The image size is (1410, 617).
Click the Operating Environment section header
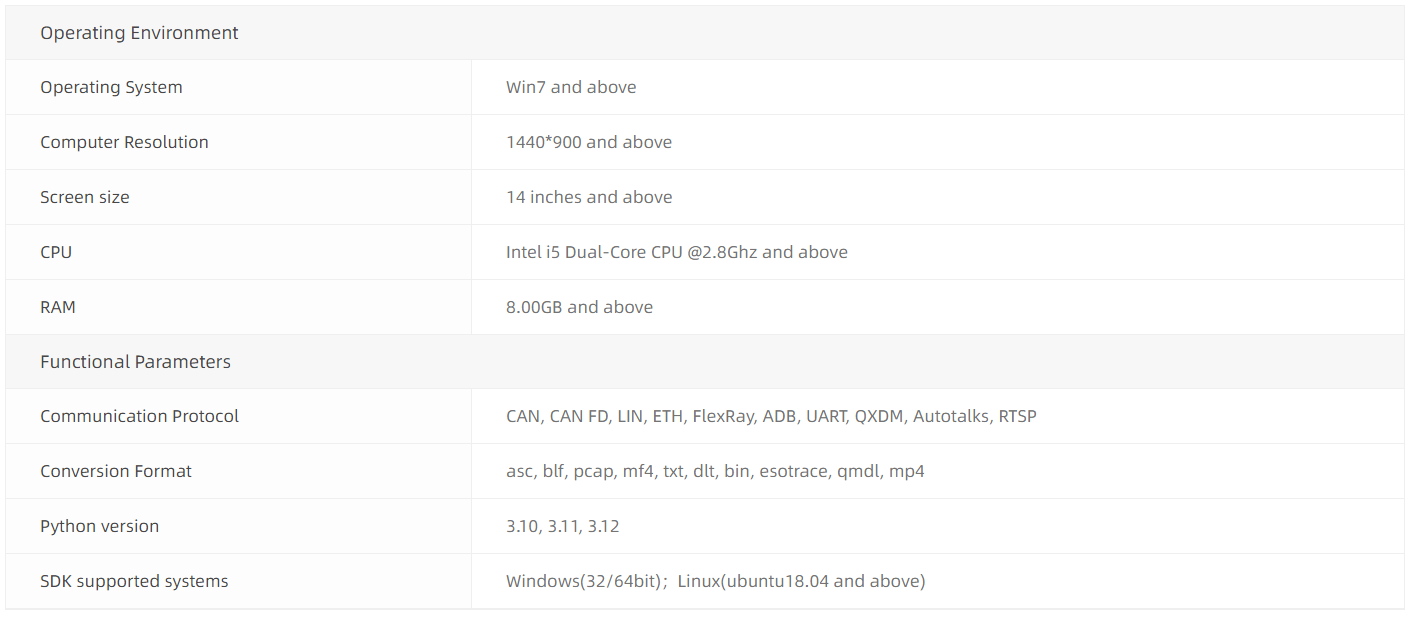(x=139, y=33)
